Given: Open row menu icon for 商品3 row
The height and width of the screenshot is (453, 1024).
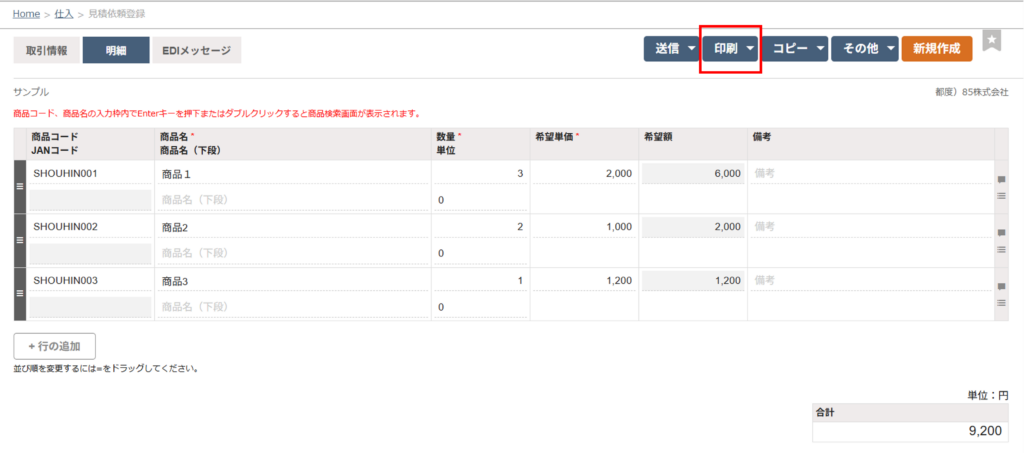Looking at the screenshot, I should (x=1001, y=302).
